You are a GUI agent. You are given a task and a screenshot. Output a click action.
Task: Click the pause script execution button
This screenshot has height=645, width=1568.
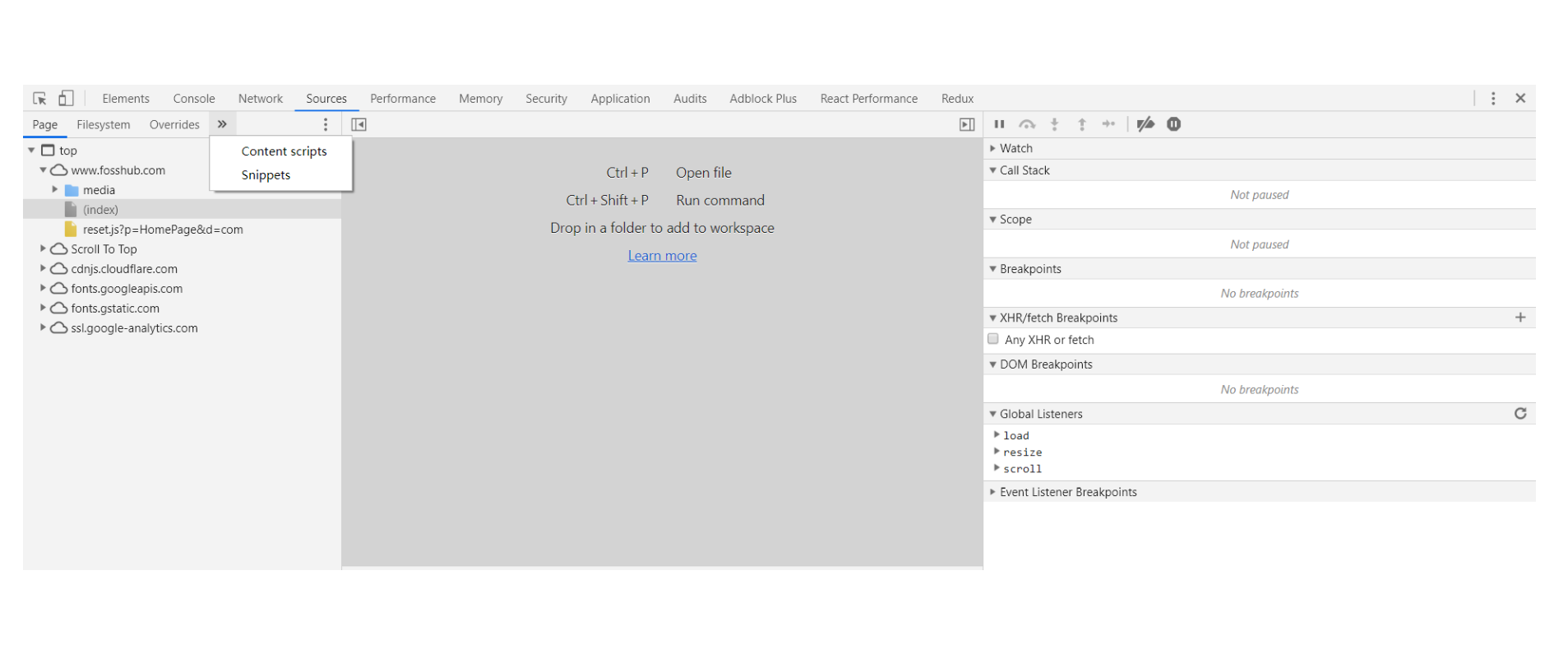point(999,124)
